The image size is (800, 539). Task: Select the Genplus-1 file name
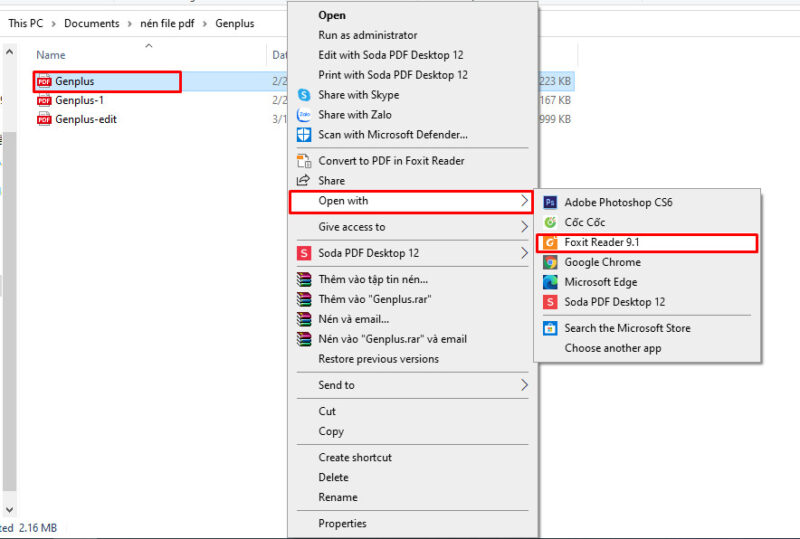click(79, 101)
